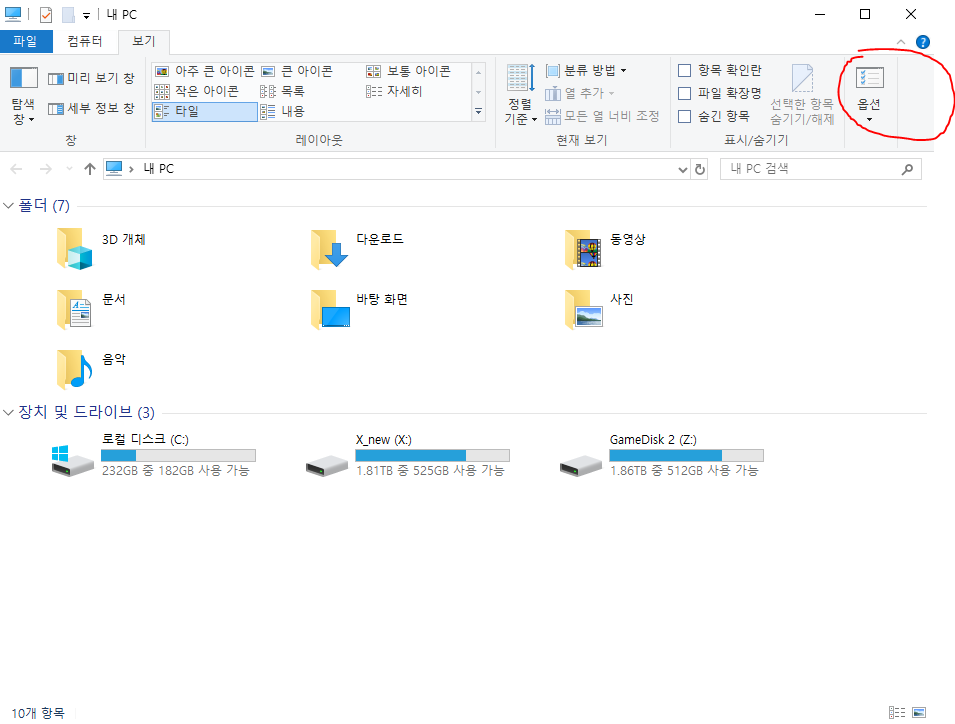
Task: Switch to the 보기 tab
Action: (144, 41)
